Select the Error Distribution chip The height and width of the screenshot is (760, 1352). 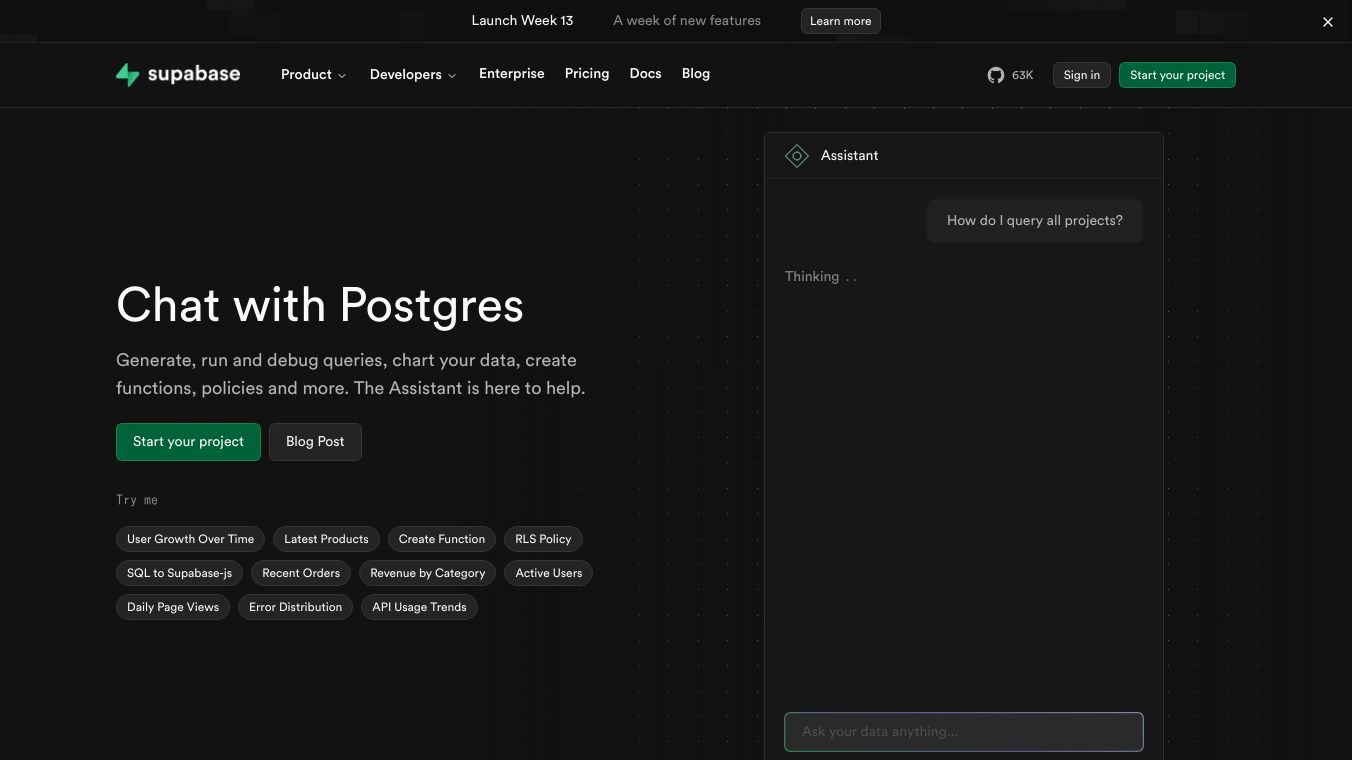point(295,607)
